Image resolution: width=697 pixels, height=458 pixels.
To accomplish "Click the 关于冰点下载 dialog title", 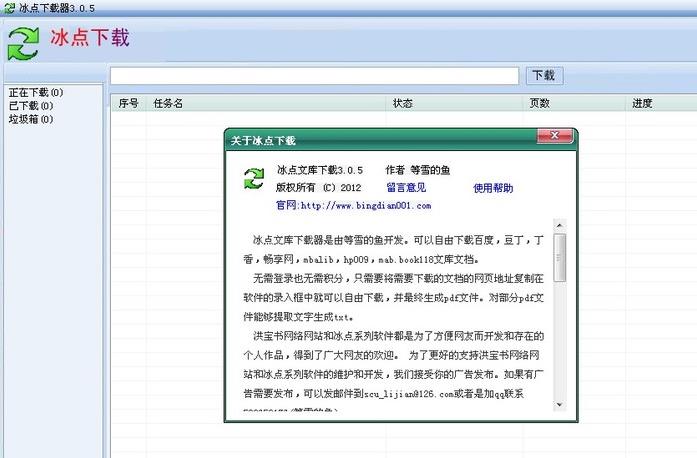I will point(263,141).
